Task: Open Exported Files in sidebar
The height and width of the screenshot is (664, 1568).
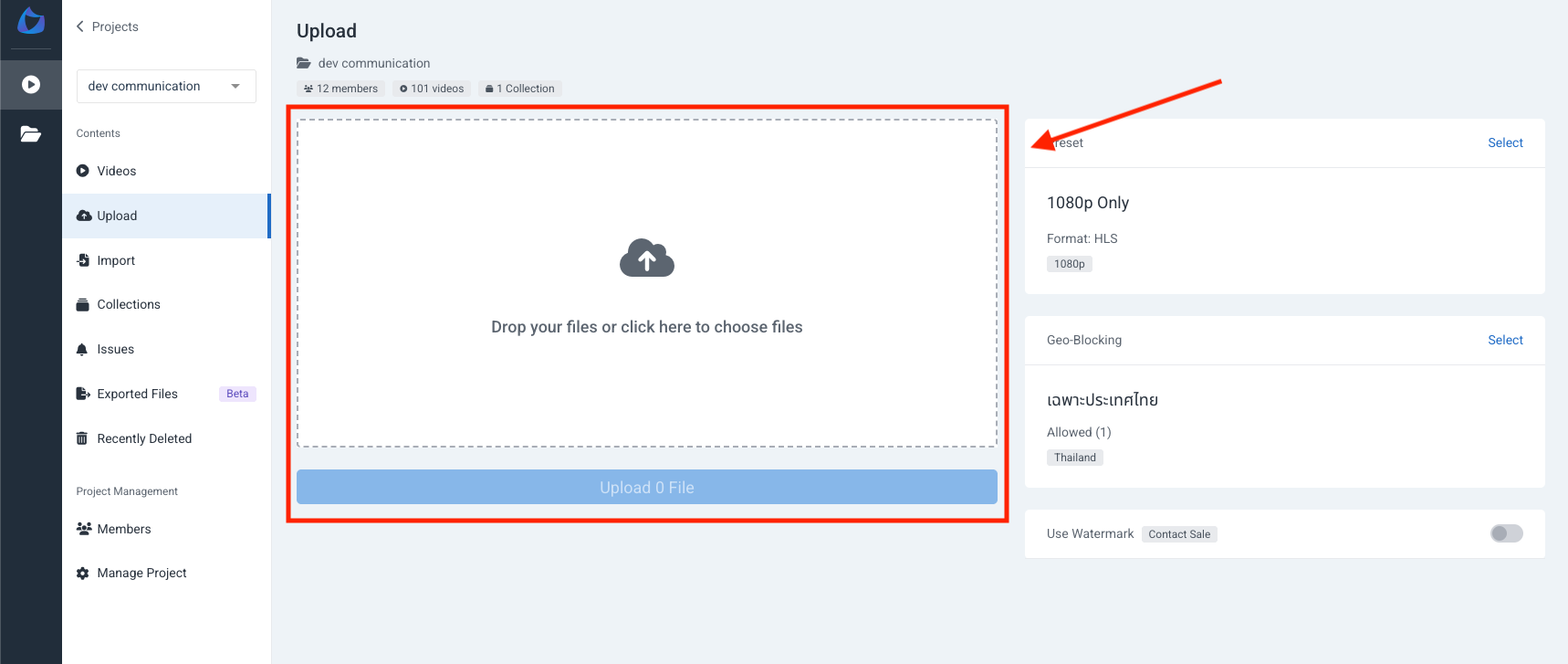Action: [x=138, y=394]
